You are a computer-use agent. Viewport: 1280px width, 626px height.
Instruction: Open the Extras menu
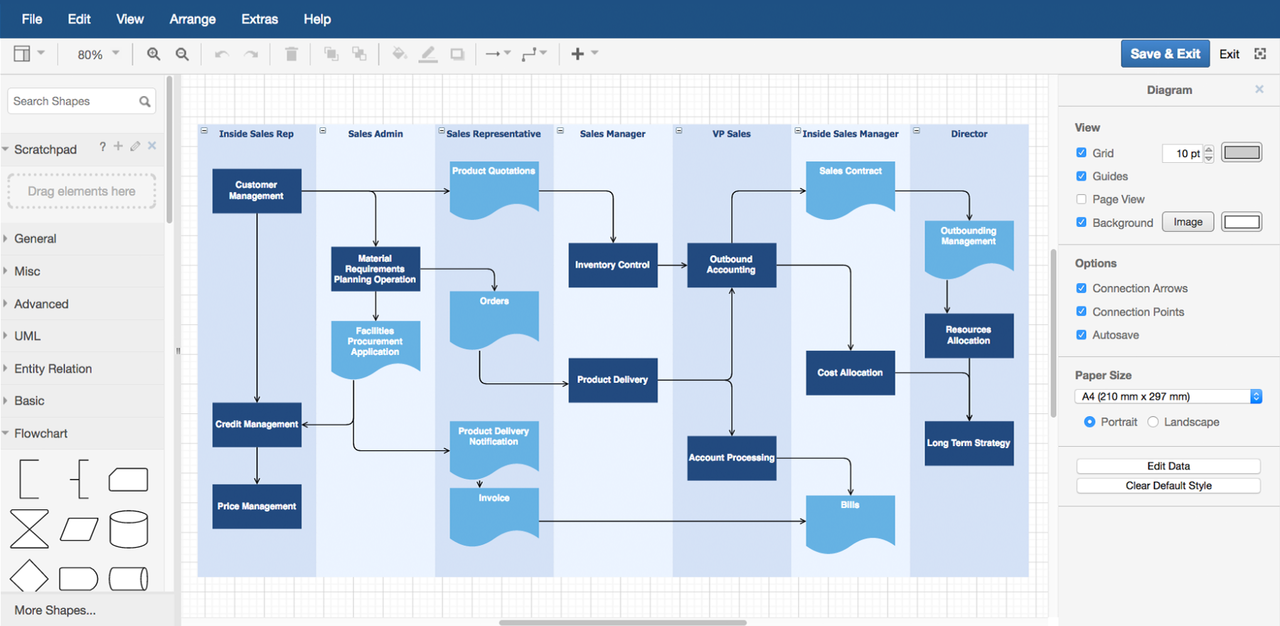point(259,19)
